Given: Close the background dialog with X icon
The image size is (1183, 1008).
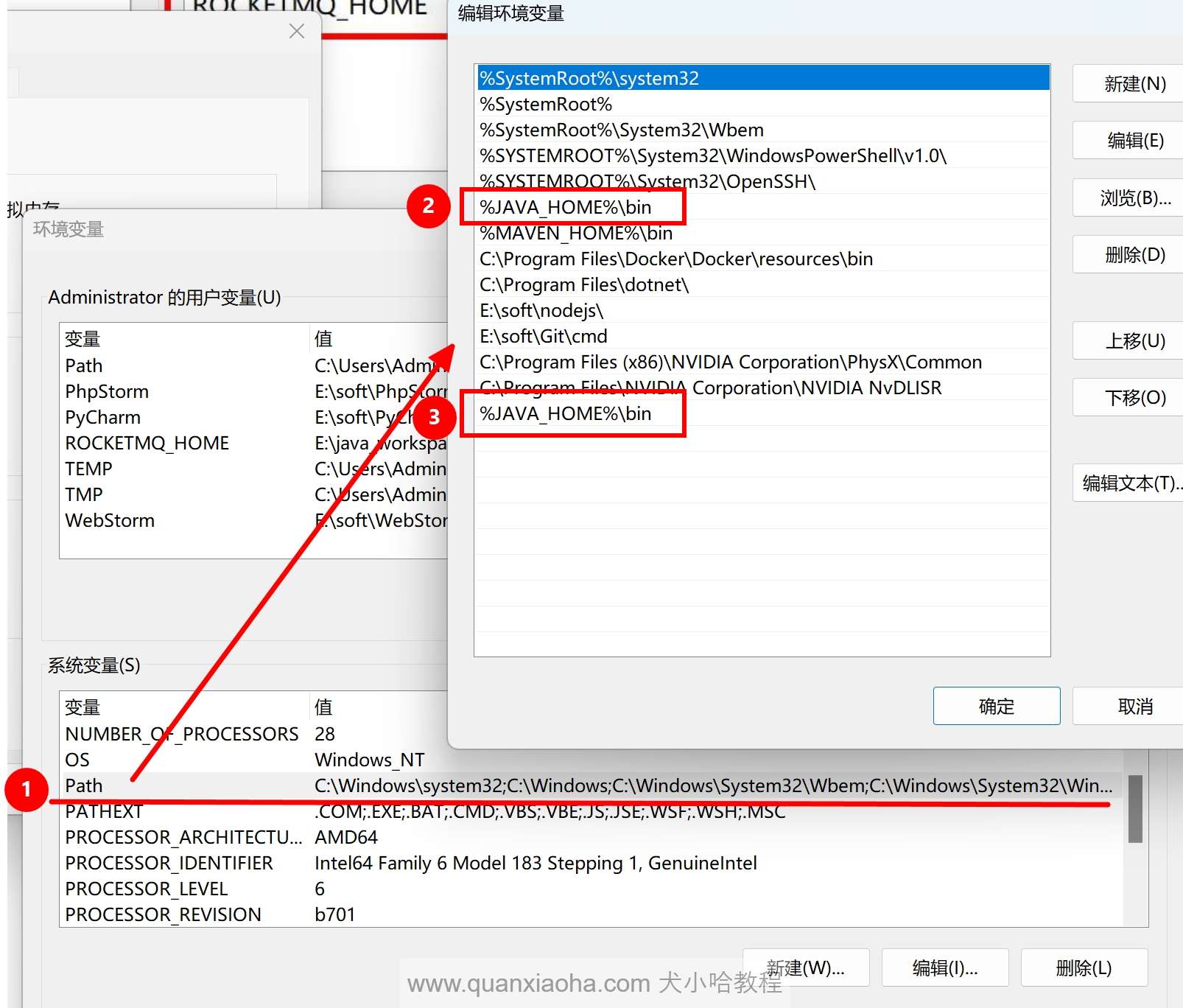Looking at the screenshot, I should click(x=297, y=31).
